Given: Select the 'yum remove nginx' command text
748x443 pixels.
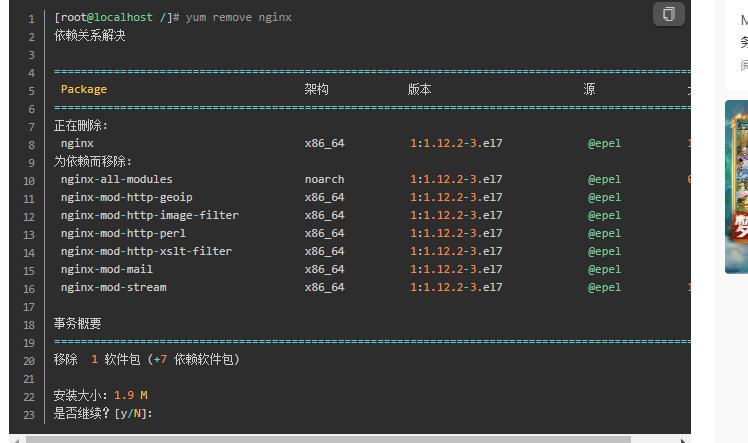Looking at the screenshot, I should 239,18.
